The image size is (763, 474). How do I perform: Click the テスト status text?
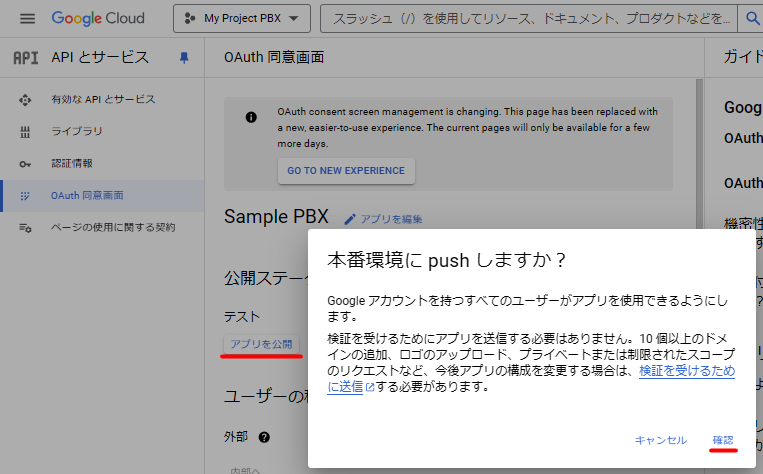(x=242, y=317)
